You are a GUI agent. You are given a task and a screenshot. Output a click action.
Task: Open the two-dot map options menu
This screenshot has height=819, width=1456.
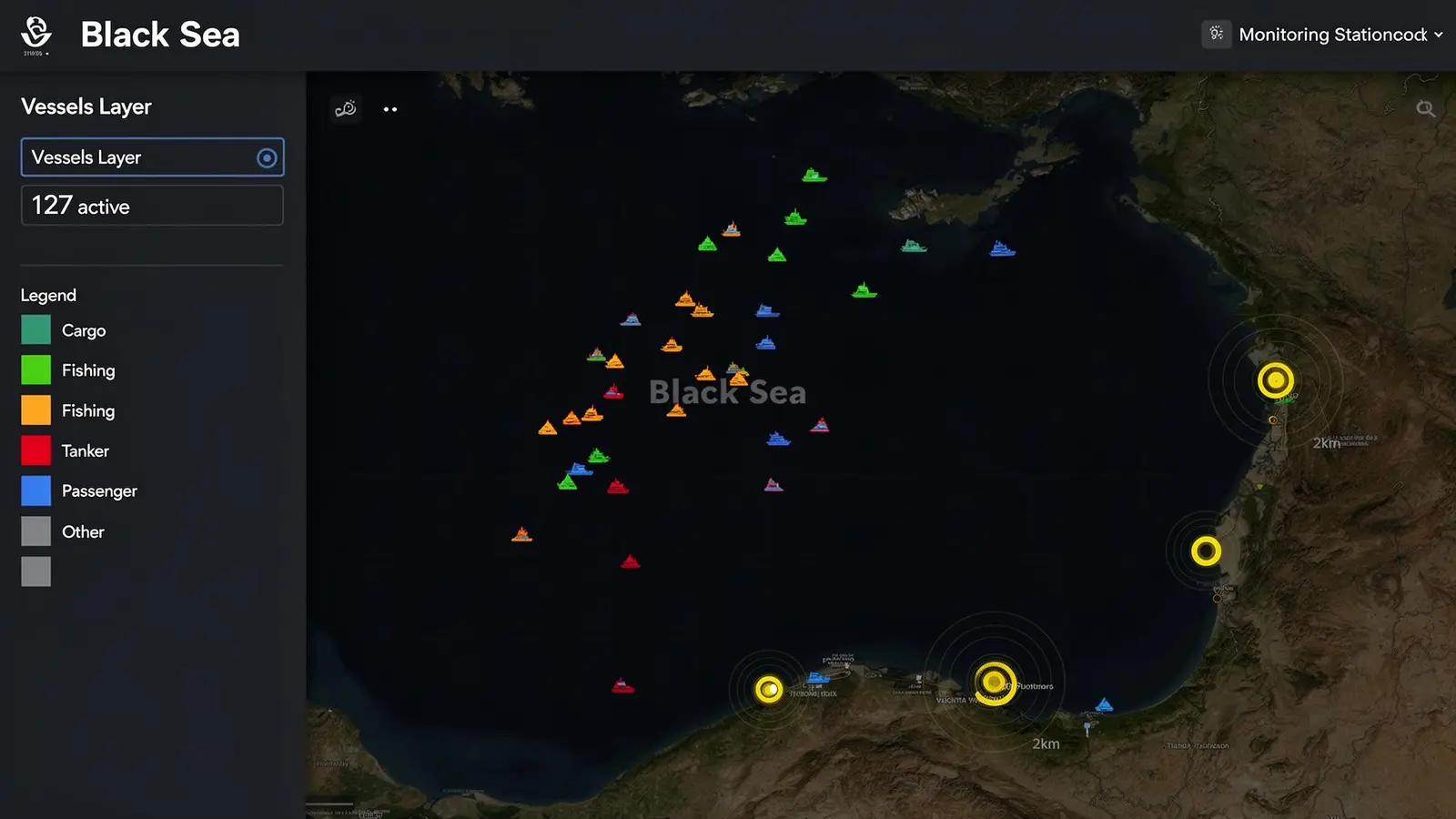pos(390,109)
